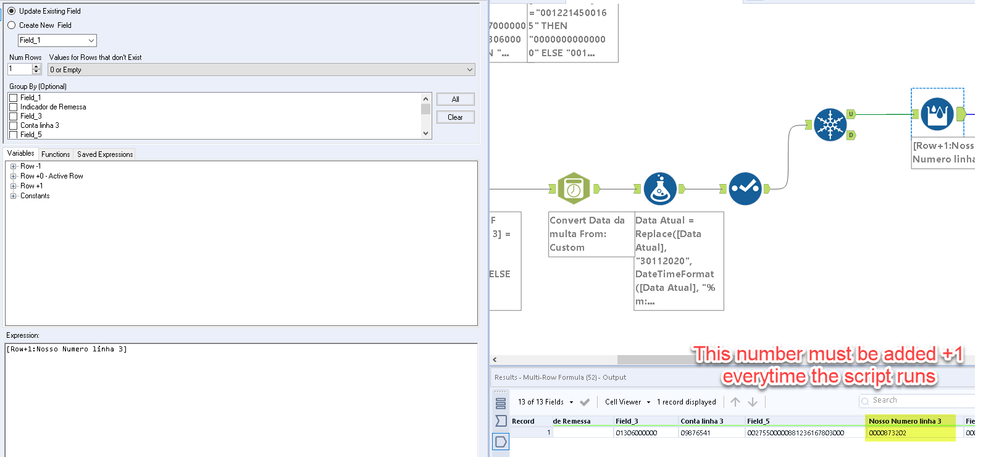Open the Cell Viewer dropdown
Image resolution: width=999 pixels, height=457 pixels.
pos(628,402)
